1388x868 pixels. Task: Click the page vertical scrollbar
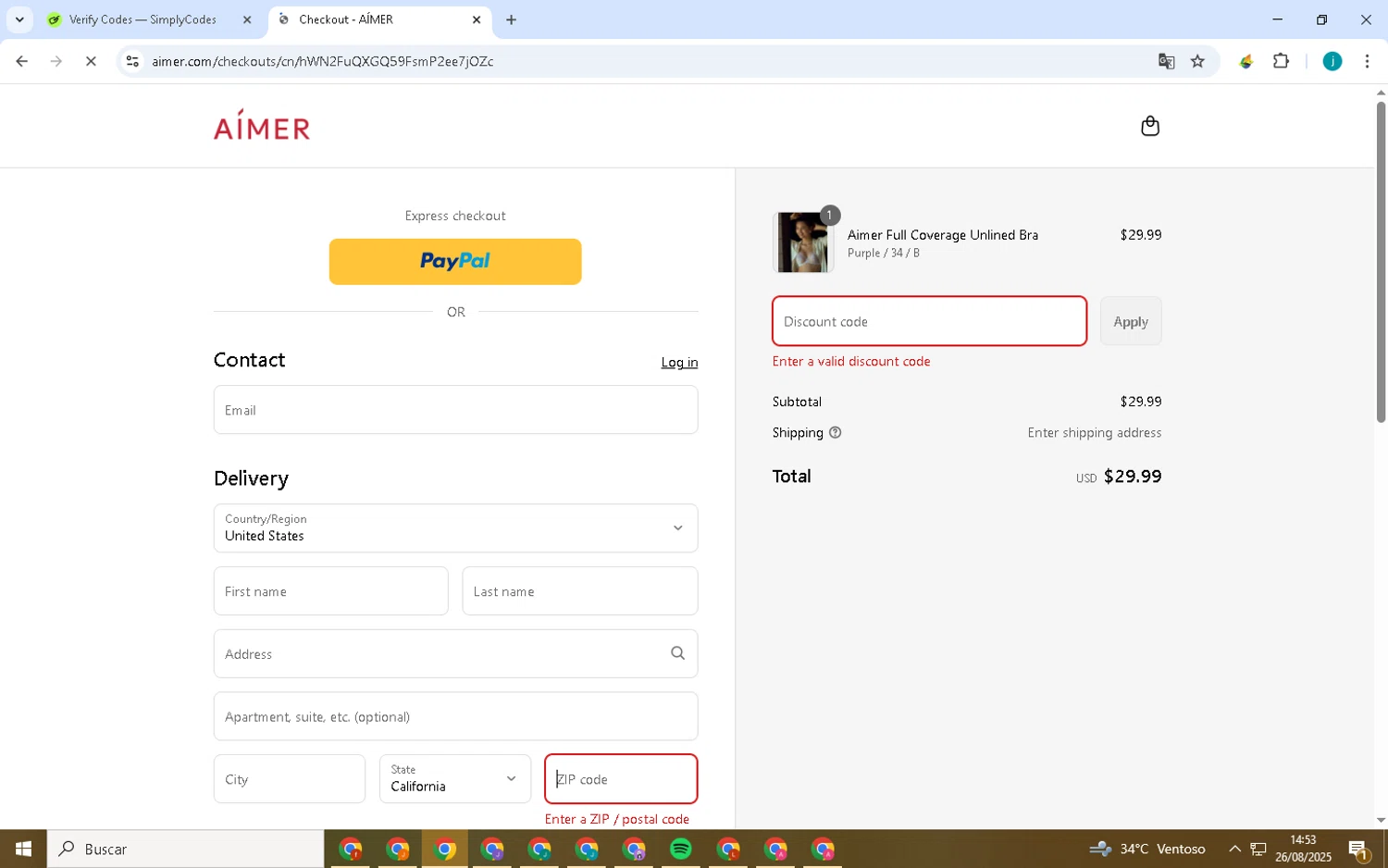1381,262
